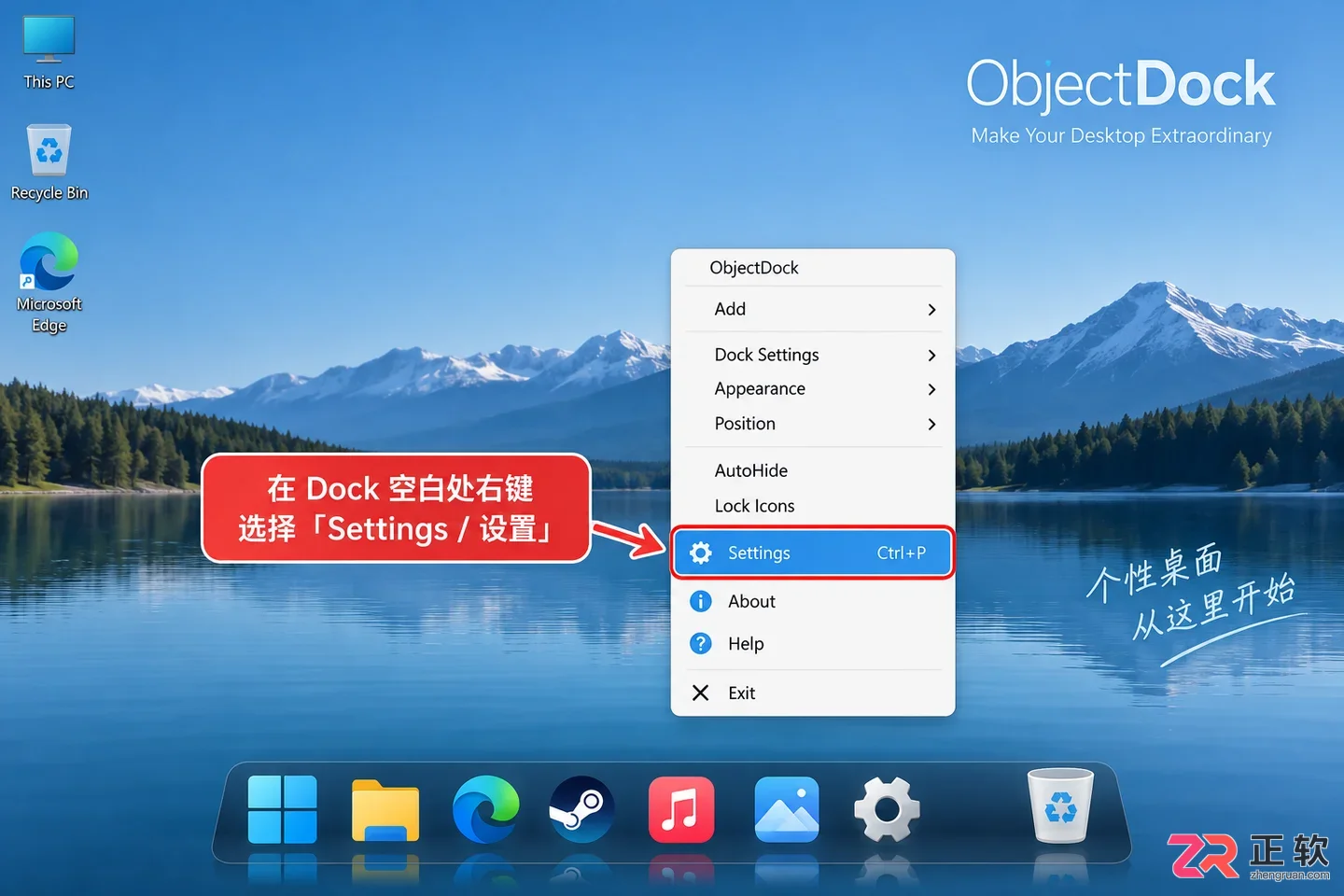This screenshot has height=896, width=1344.
Task: Click the info icon beside About
Action: coord(700,601)
